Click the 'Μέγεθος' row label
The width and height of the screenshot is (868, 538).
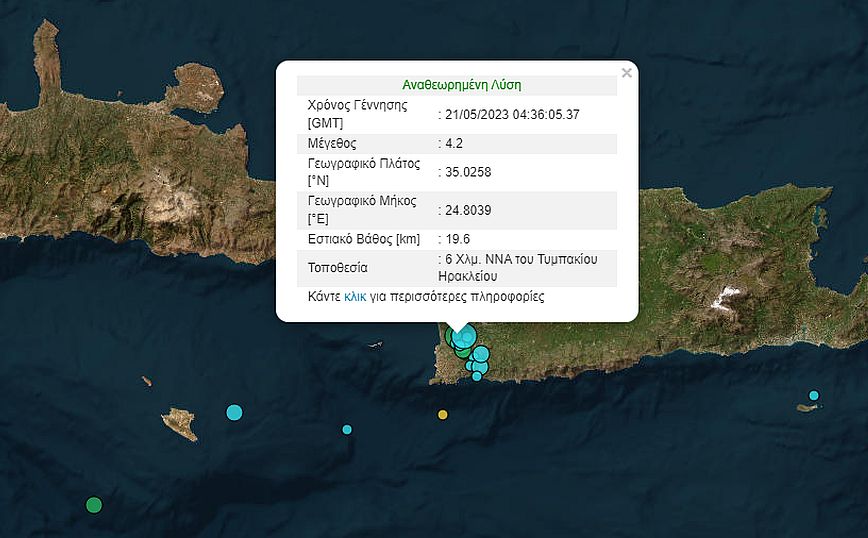(x=334, y=143)
